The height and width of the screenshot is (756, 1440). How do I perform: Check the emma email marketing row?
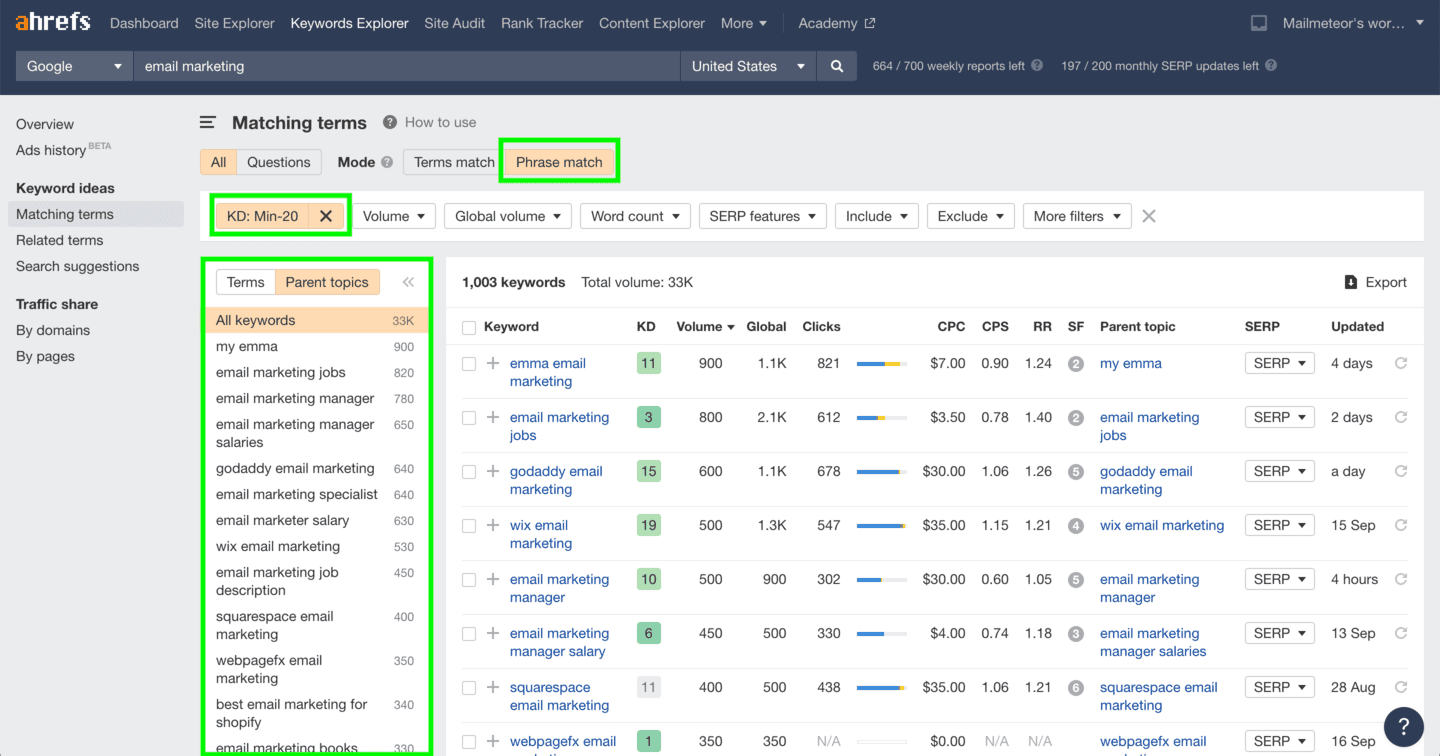click(x=469, y=364)
